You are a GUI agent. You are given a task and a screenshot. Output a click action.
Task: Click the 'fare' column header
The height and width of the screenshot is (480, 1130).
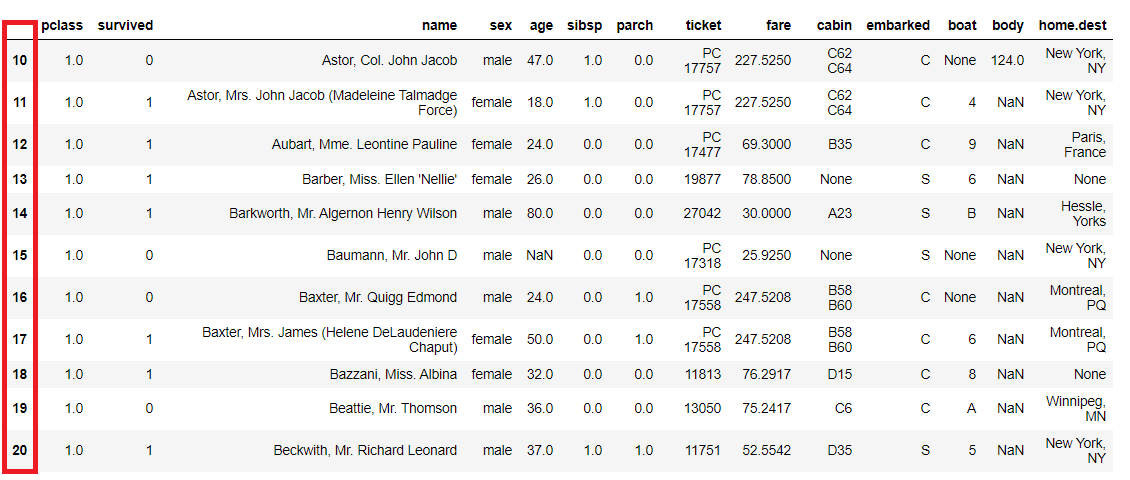coord(777,25)
